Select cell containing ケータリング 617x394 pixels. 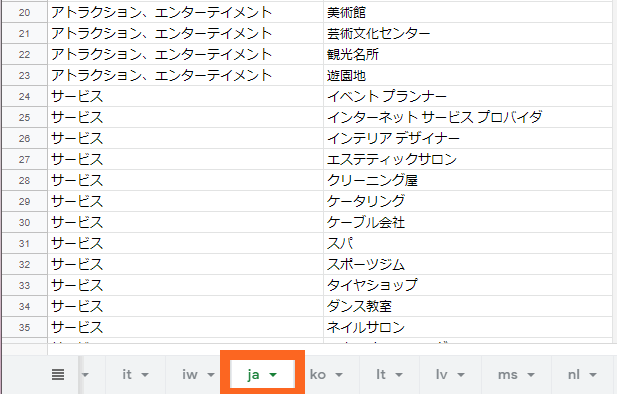[x=468, y=201]
